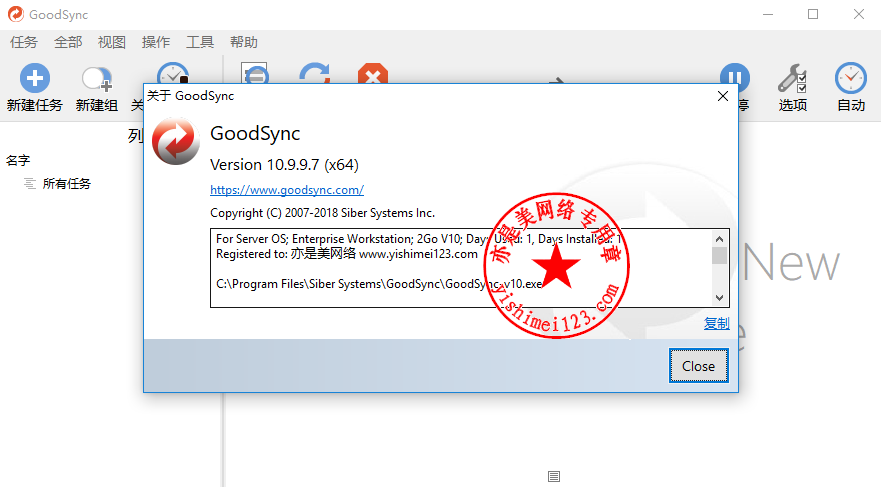
Task: Maximize the GoodSync main window
Action: [813, 15]
